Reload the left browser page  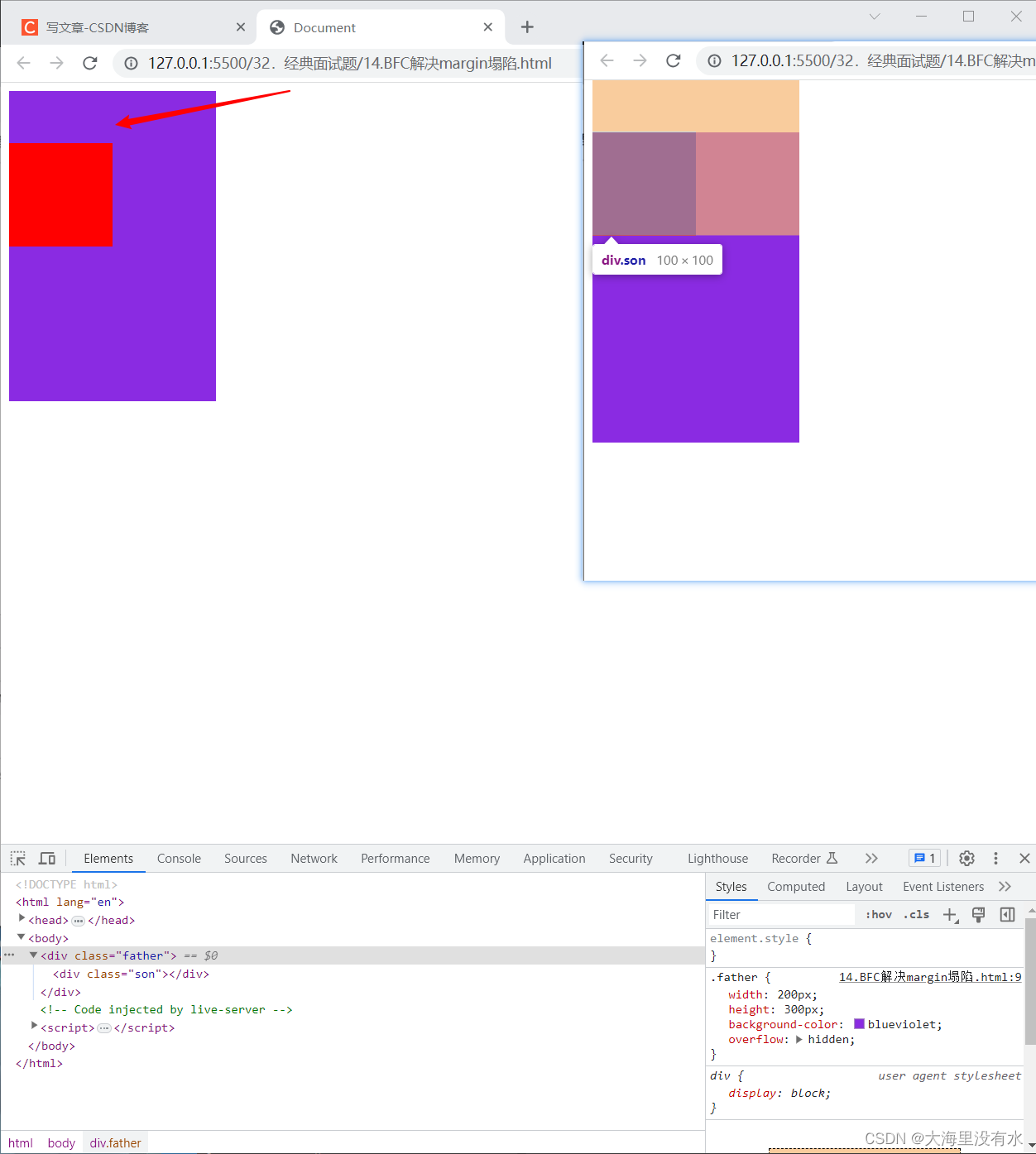pyautogui.click(x=90, y=63)
